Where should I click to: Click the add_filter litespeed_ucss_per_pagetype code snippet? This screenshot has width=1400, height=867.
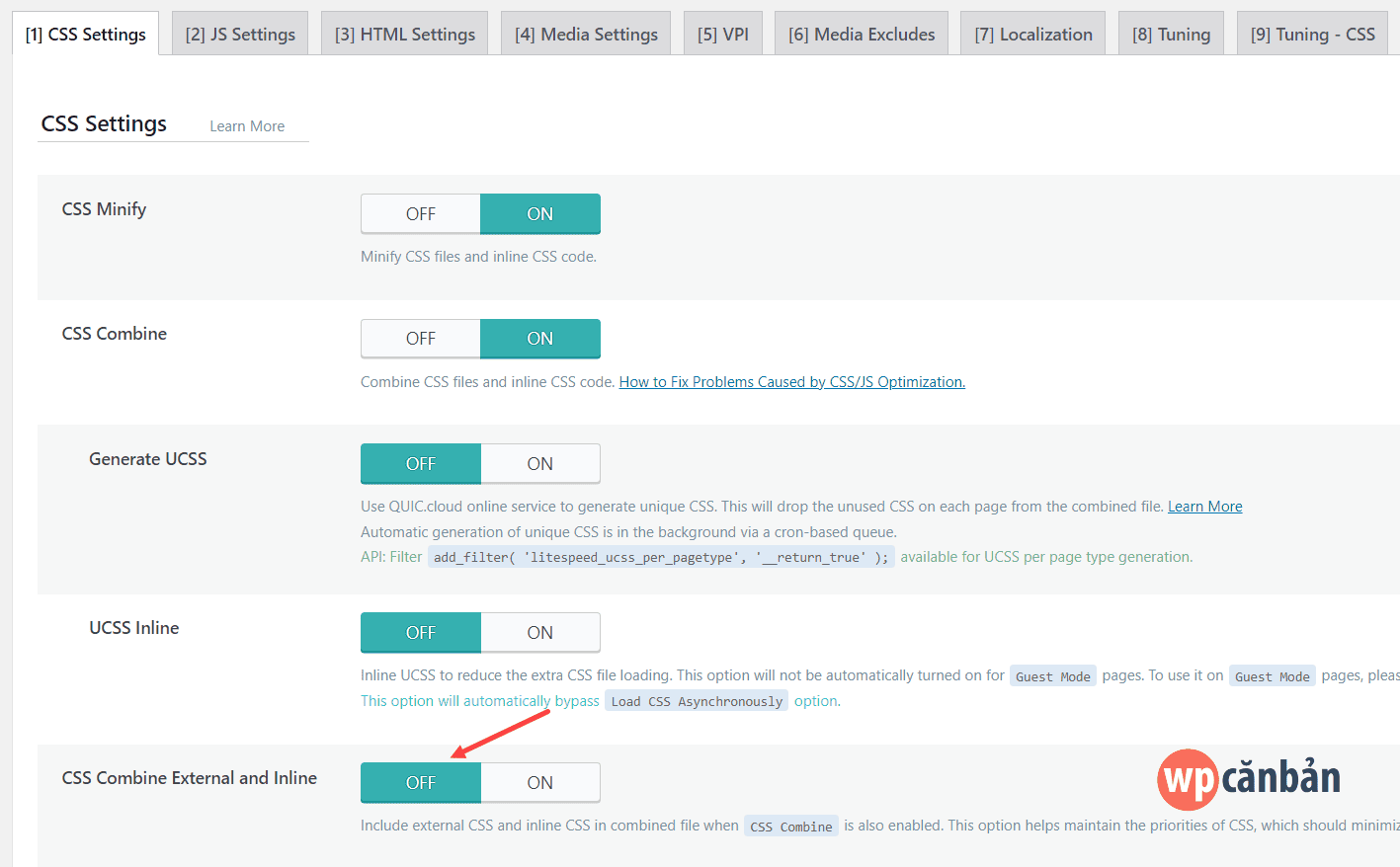click(x=661, y=558)
